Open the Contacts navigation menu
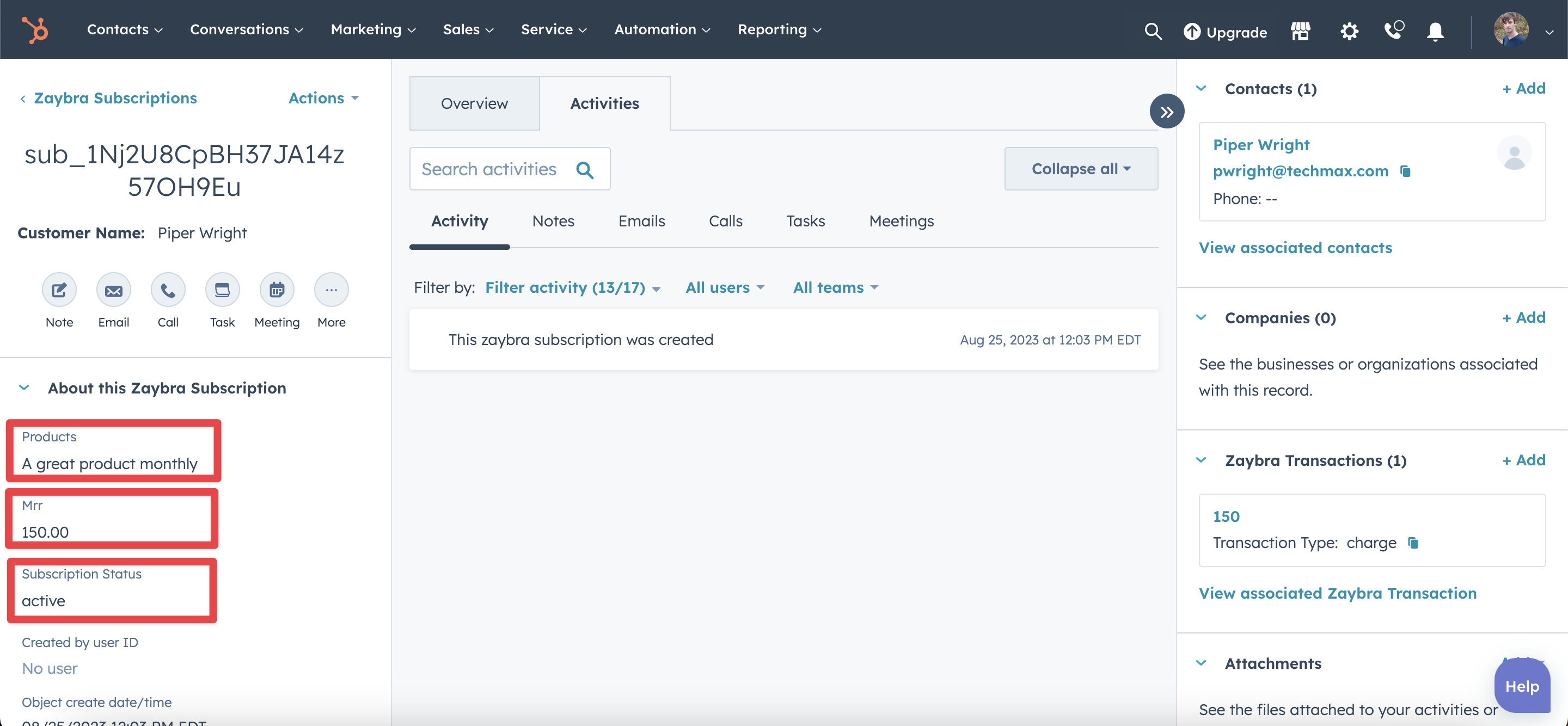1568x726 pixels. 124,29
